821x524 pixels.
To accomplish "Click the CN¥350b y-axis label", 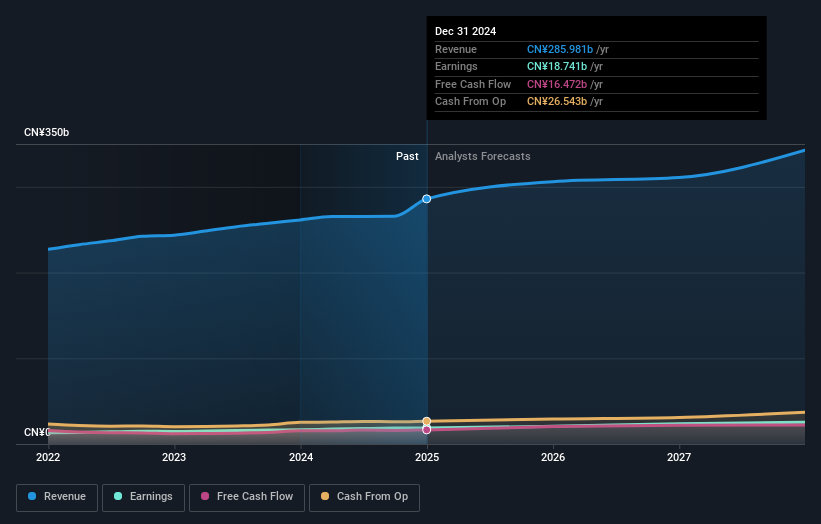I will click(47, 132).
